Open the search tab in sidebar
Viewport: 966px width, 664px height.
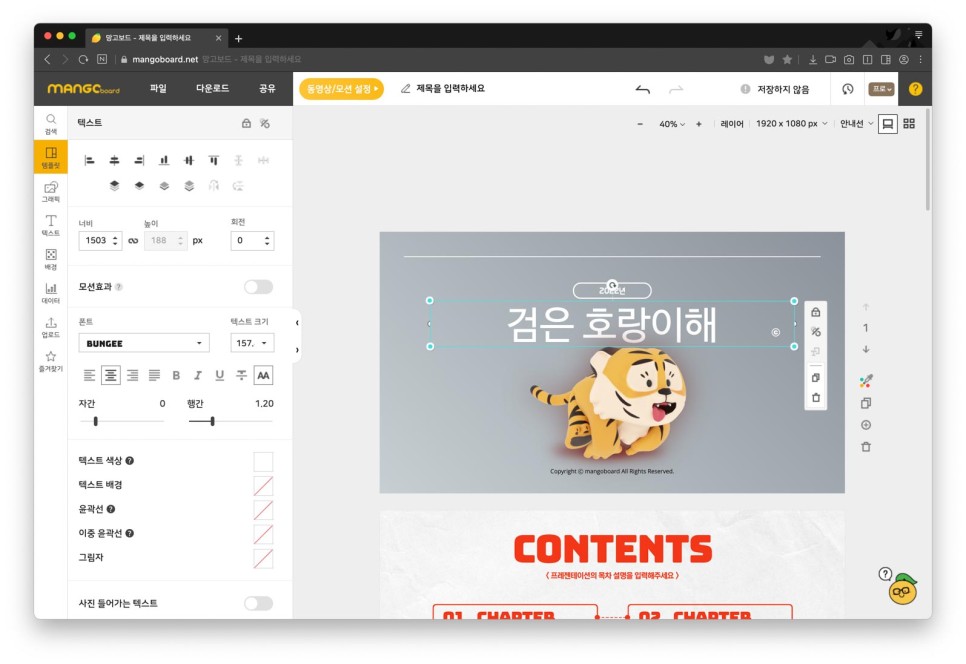point(51,124)
